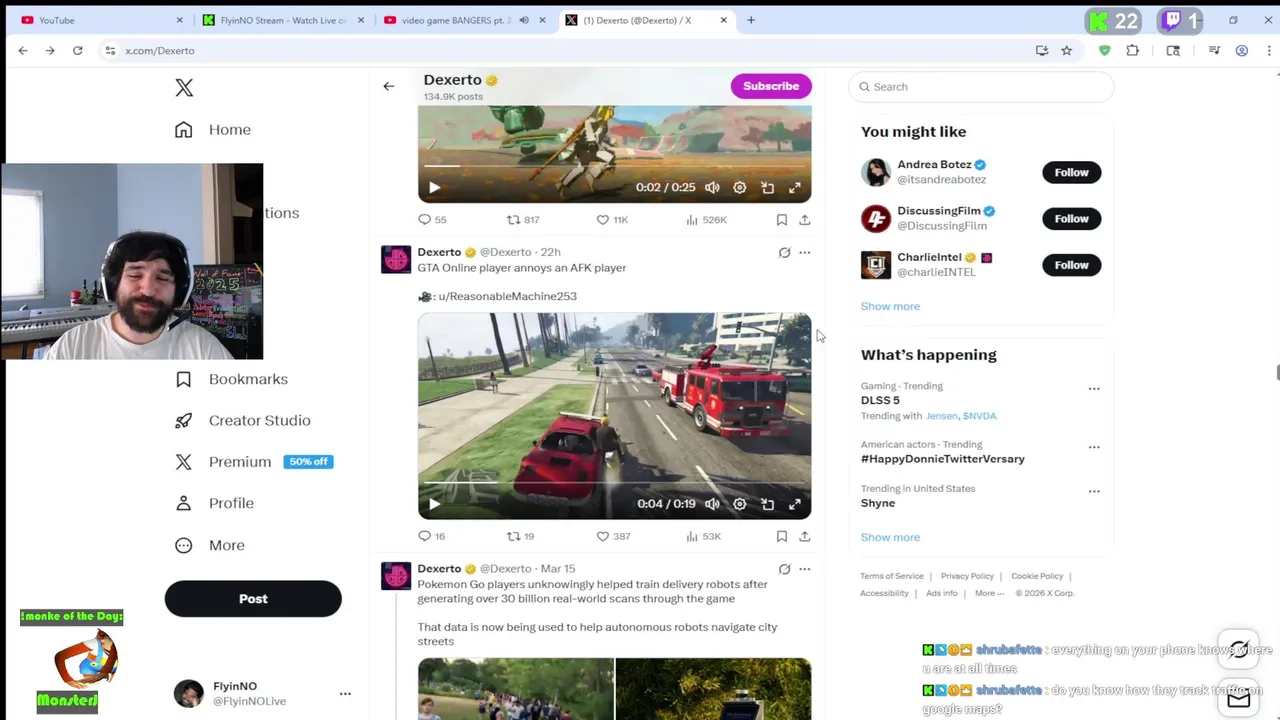Toggle picture-in-picture on top video
Viewport: 1280px width, 720px height.
767,188
